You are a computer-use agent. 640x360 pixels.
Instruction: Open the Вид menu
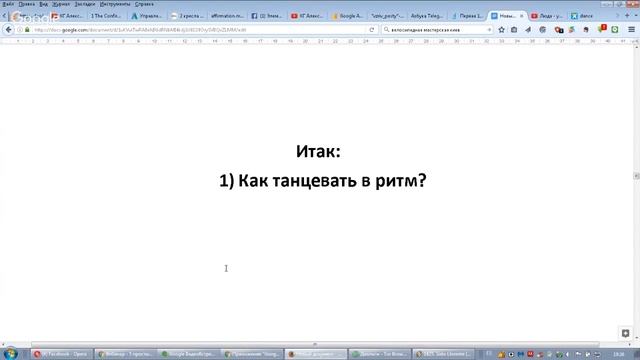(x=43, y=4)
